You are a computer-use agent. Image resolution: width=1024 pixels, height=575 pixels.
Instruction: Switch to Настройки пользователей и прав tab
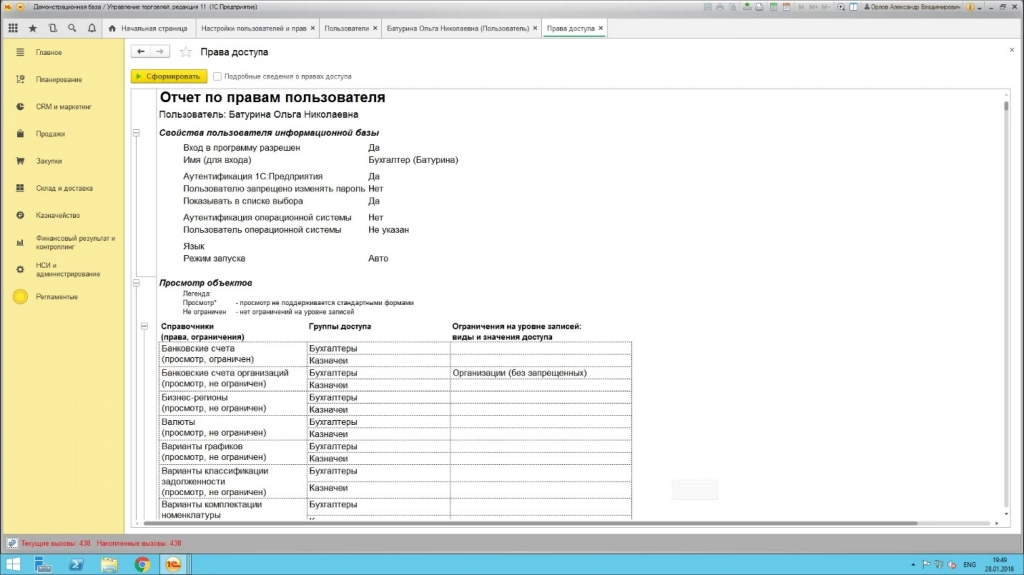[253, 28]
